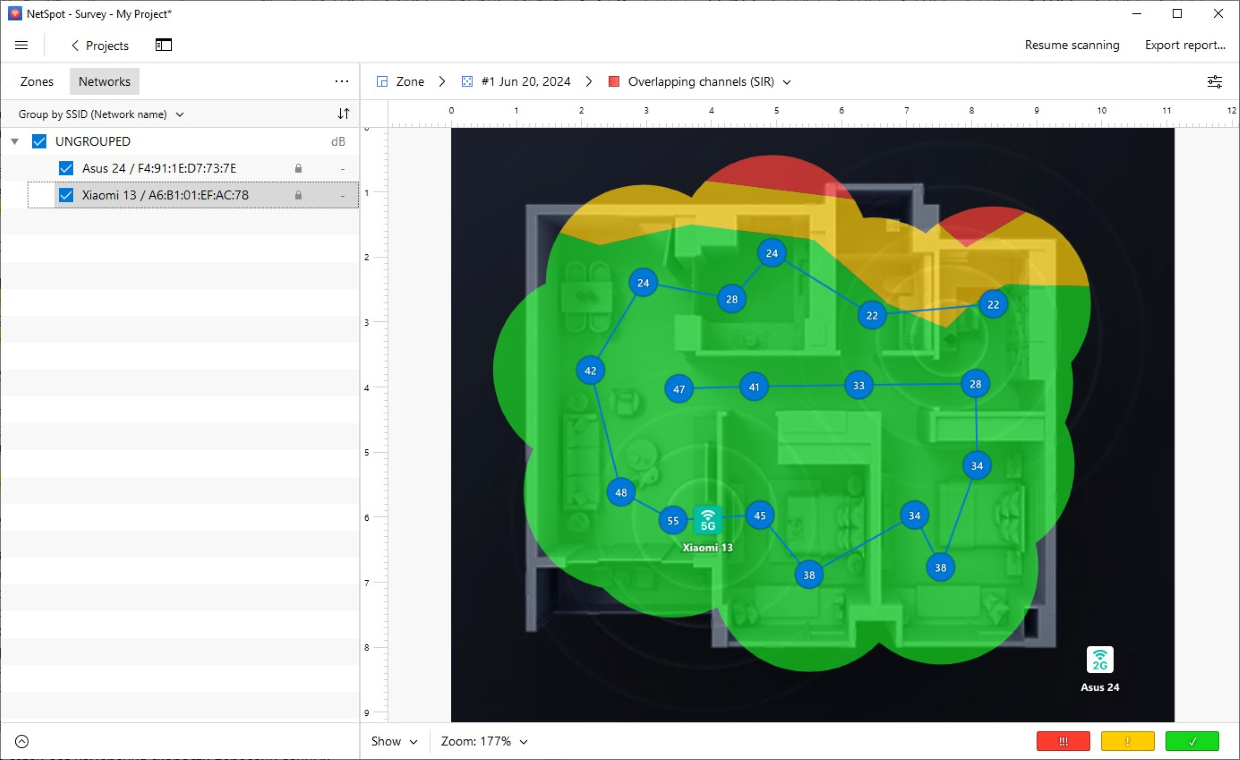Open the three-dot overflow menu
The width and height of the screenshot is (1240, 760).
coord(342,81)
